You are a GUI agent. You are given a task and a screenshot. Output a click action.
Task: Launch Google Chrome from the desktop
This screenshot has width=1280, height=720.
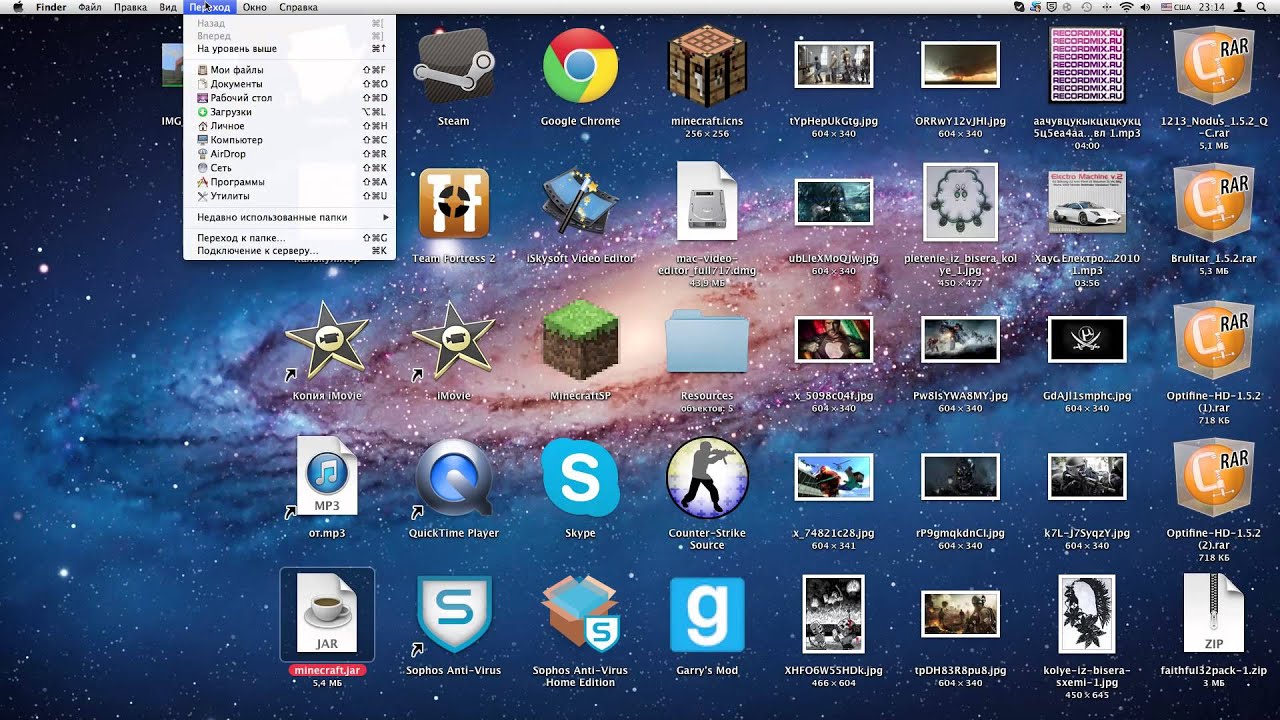coord(580,65)
